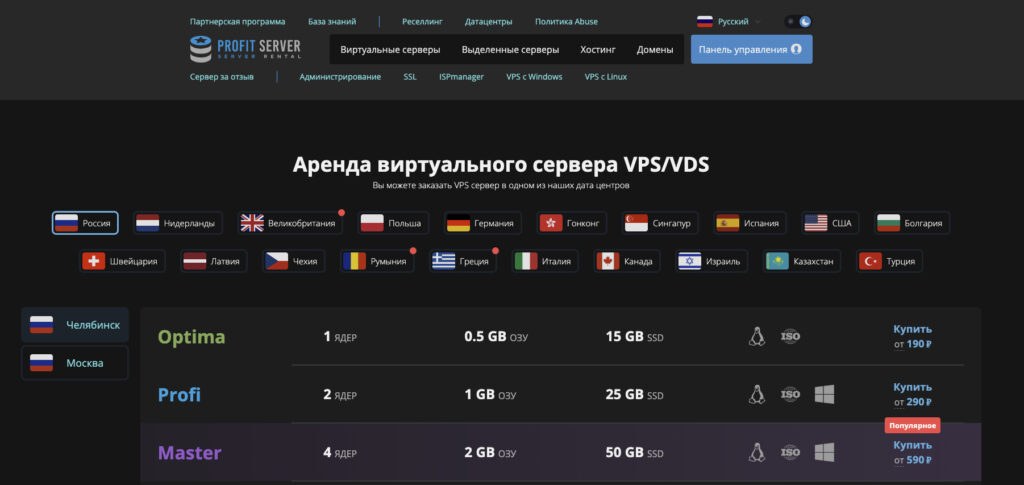
Task: Open Панель управления control panel
Action: pyautogui.click(x=751, y=50)
